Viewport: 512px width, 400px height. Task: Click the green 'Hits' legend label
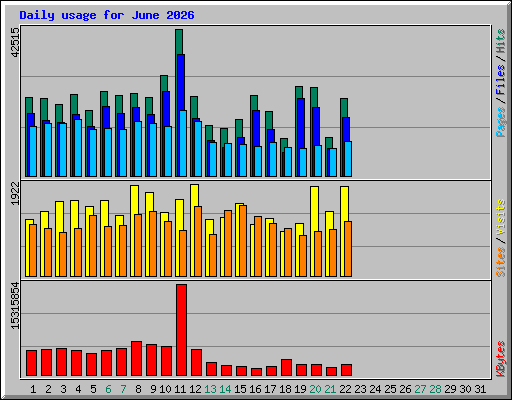point(501,41)
